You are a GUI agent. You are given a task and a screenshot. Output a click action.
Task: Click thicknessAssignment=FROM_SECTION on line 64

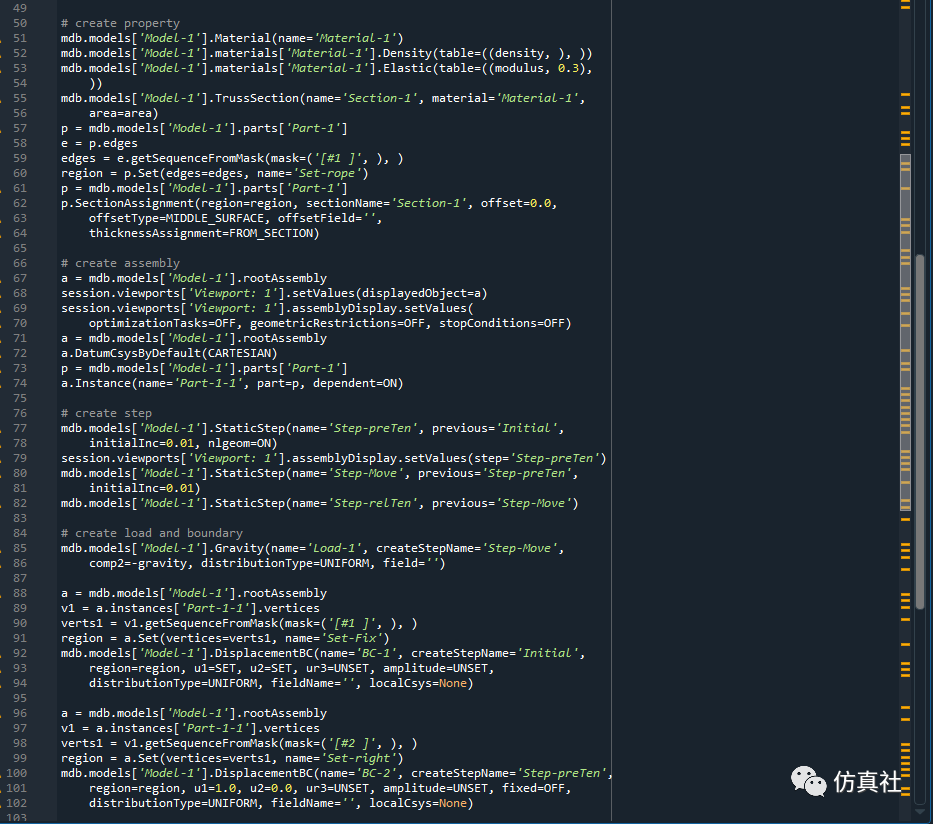pyautogui.click(x=204, y=233)
